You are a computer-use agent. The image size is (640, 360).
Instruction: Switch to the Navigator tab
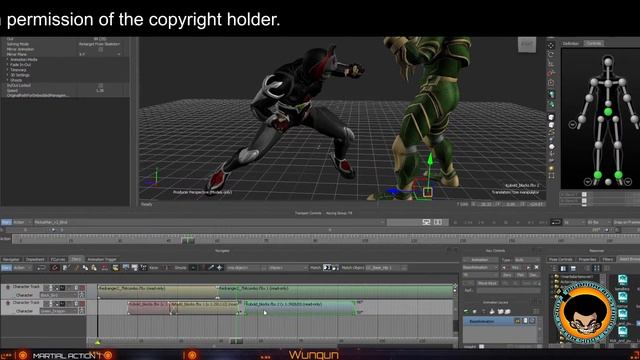pyautogui.click(x=11, y=259)
